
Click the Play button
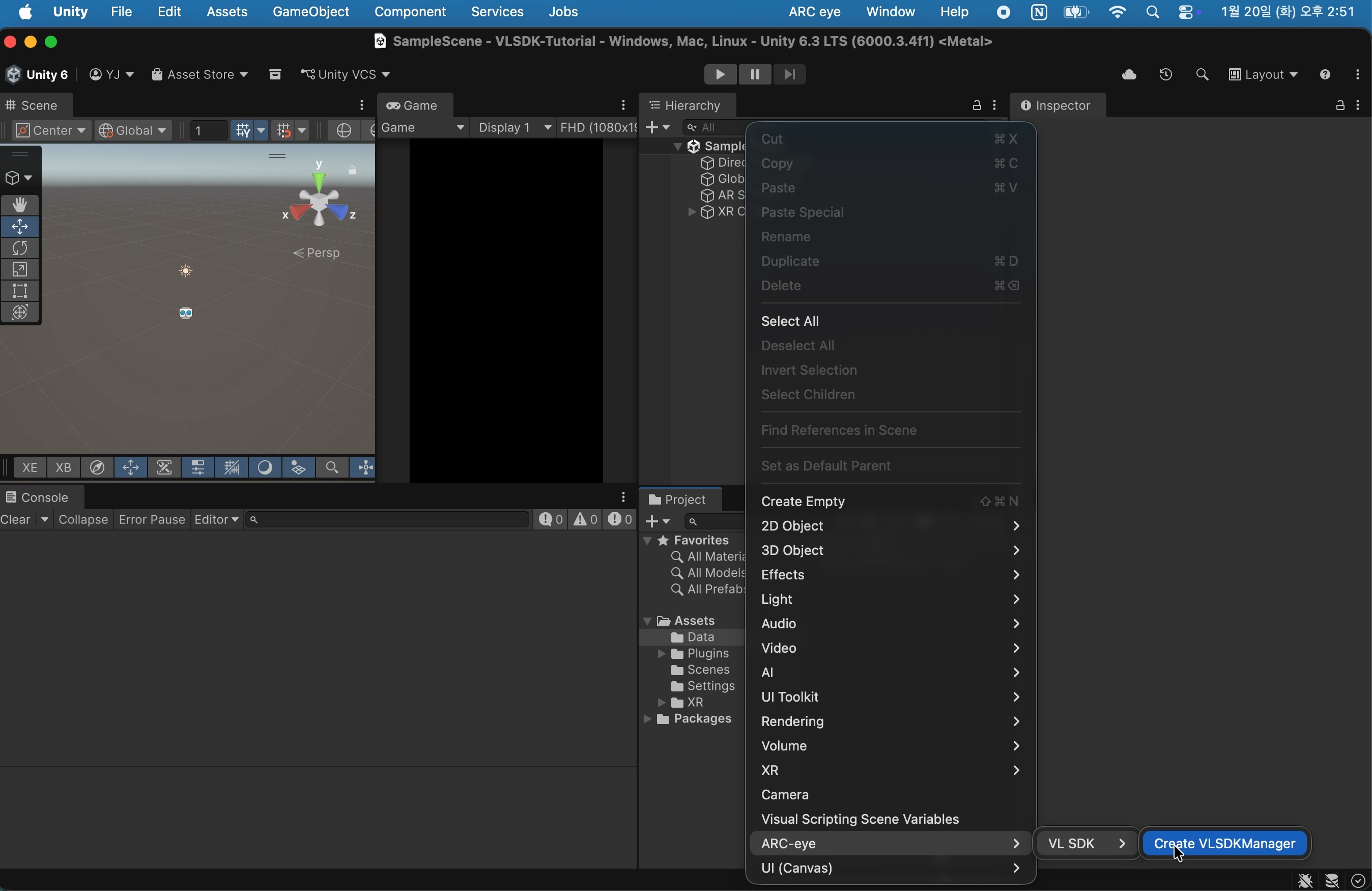click(x=720, y=75)
